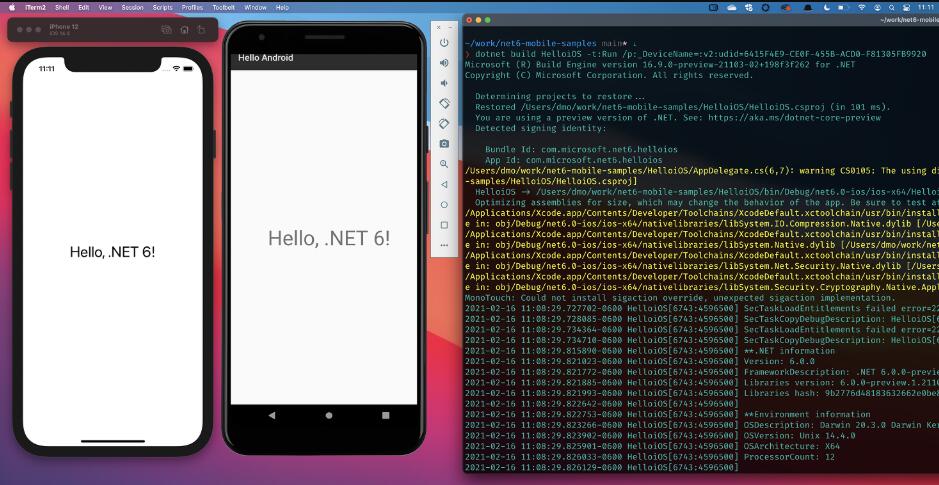Click the Detected signing identity line
Viewport: 939px width, 485px height.
(541, 128)
